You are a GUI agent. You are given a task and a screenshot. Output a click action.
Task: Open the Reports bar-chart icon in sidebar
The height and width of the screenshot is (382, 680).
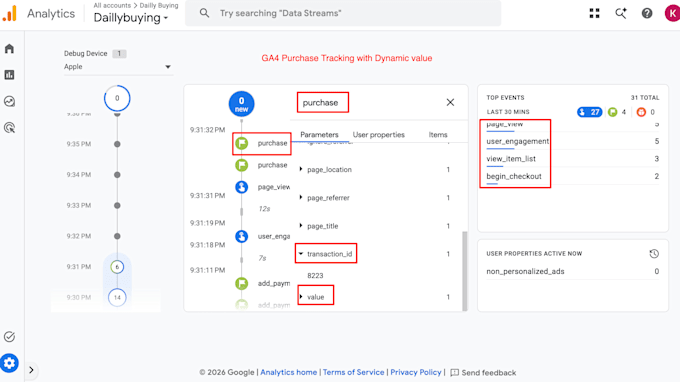click(x=10, y=75)
